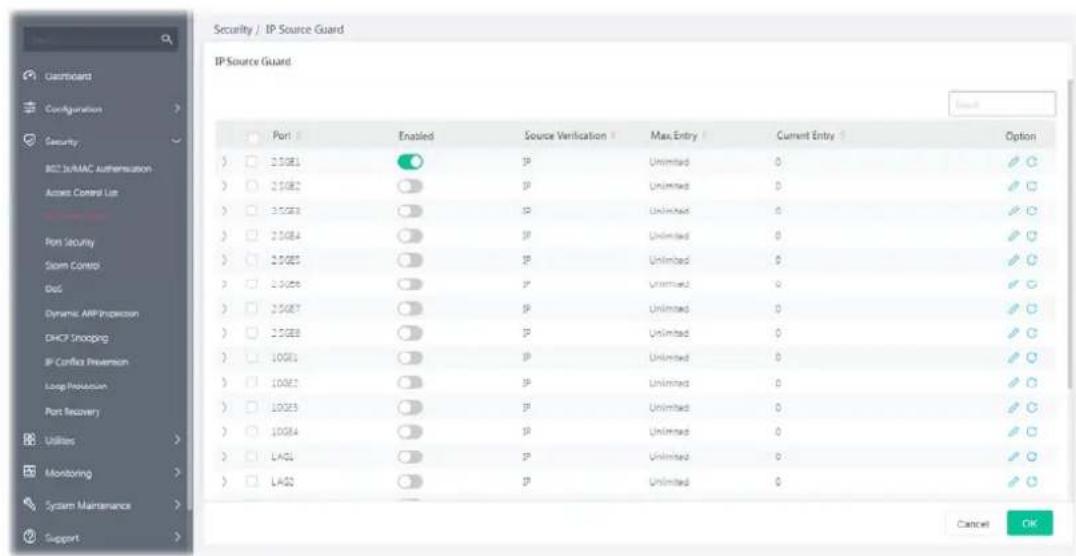The width and height of the screenshot is (1076, 556).
Task: Open Loop Protection page
Action: [x=77, y=386]
